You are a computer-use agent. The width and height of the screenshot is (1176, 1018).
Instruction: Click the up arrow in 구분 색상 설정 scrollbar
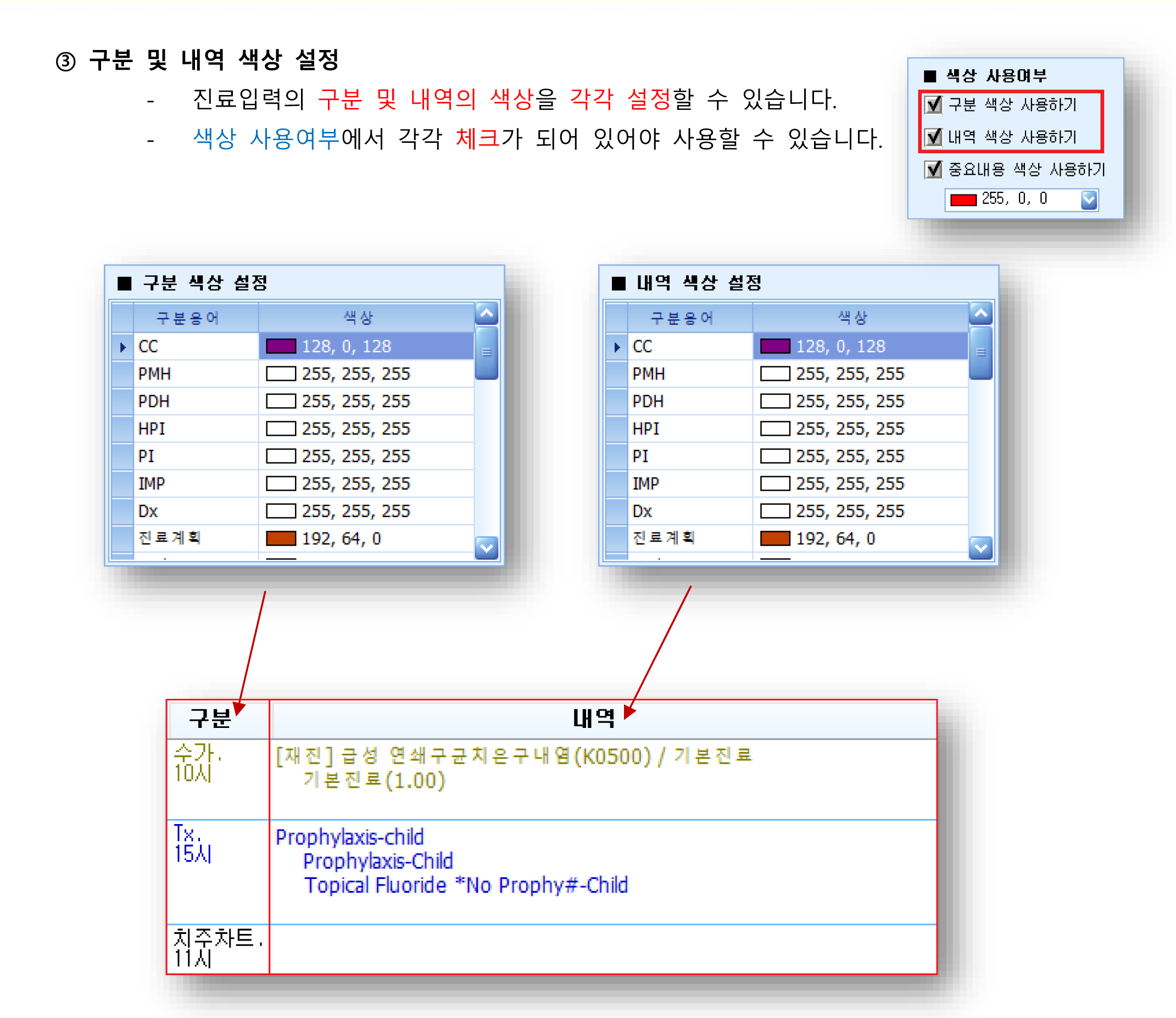487,314
